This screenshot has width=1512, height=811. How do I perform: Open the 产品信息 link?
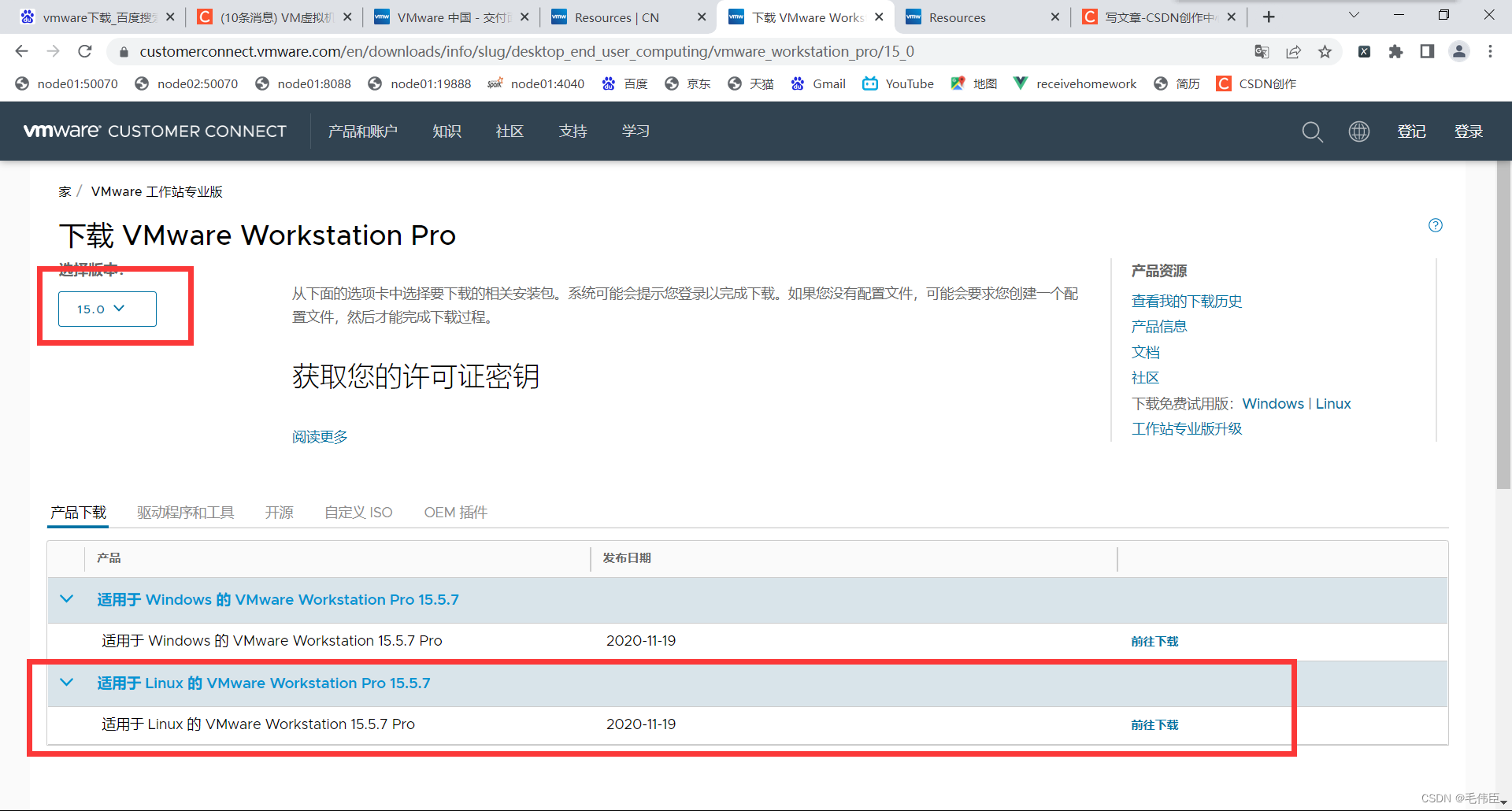(x=1159, y=327)
